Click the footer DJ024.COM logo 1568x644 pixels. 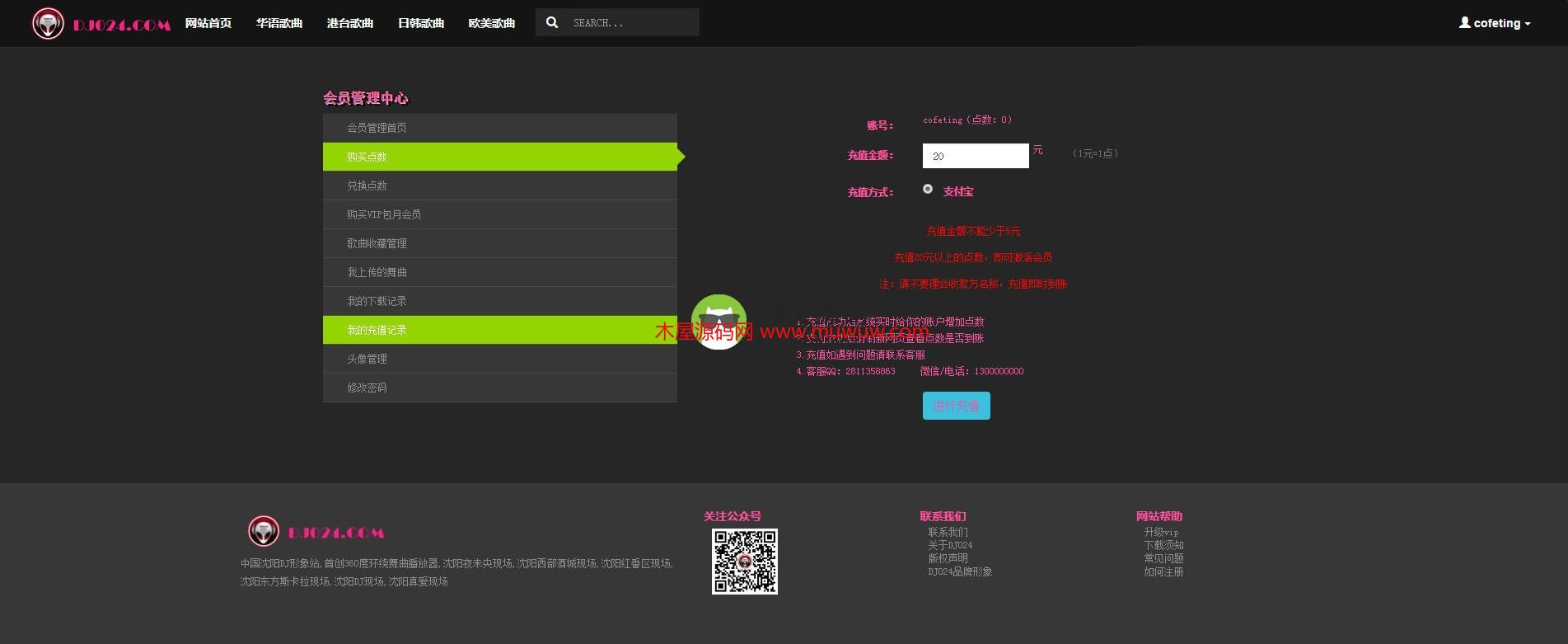(316, 532)
